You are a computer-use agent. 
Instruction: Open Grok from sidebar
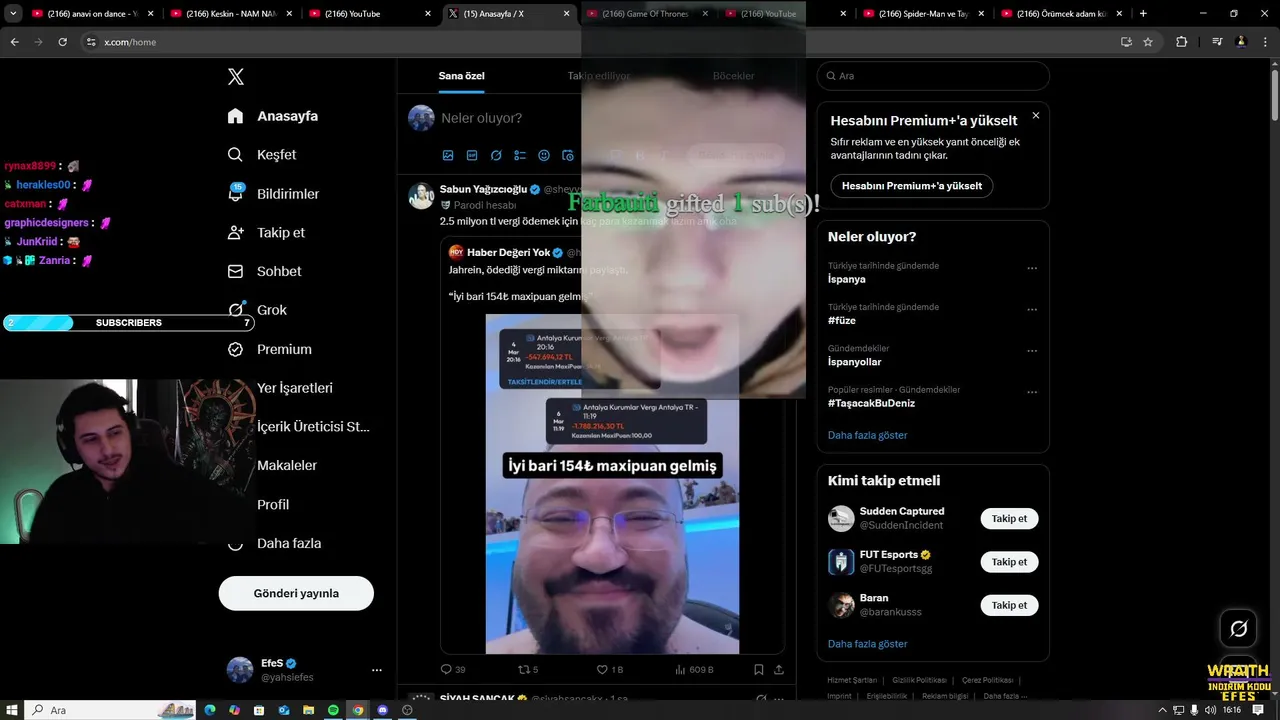pyautogui.click(x=257, y=310)
